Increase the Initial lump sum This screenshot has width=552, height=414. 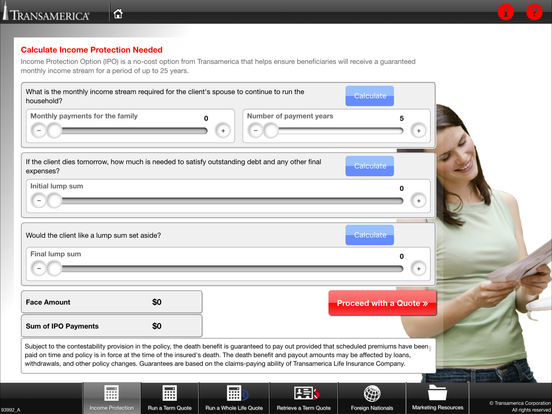click(419, 201)
